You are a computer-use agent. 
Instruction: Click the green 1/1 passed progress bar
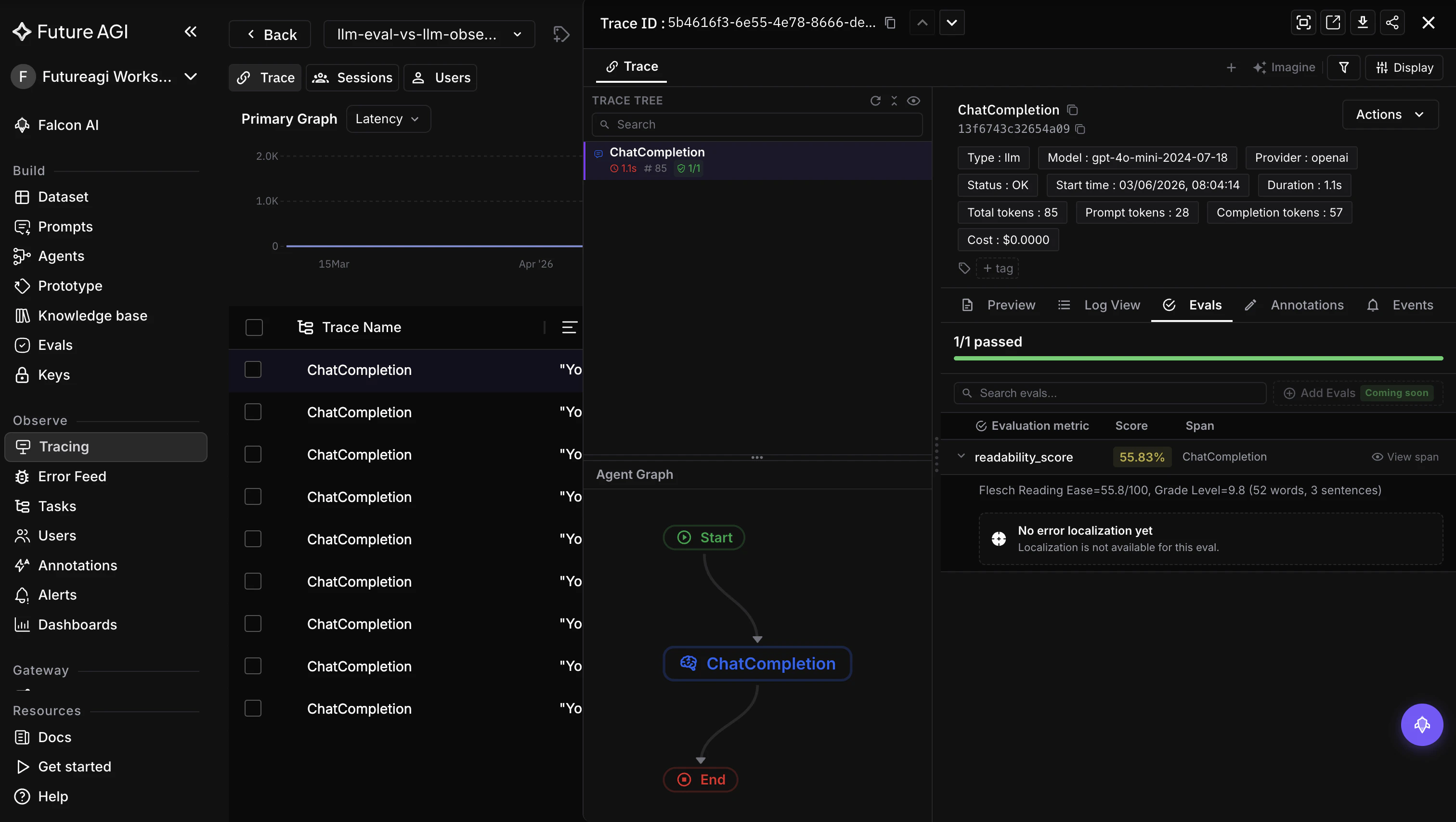(1198, 358)
